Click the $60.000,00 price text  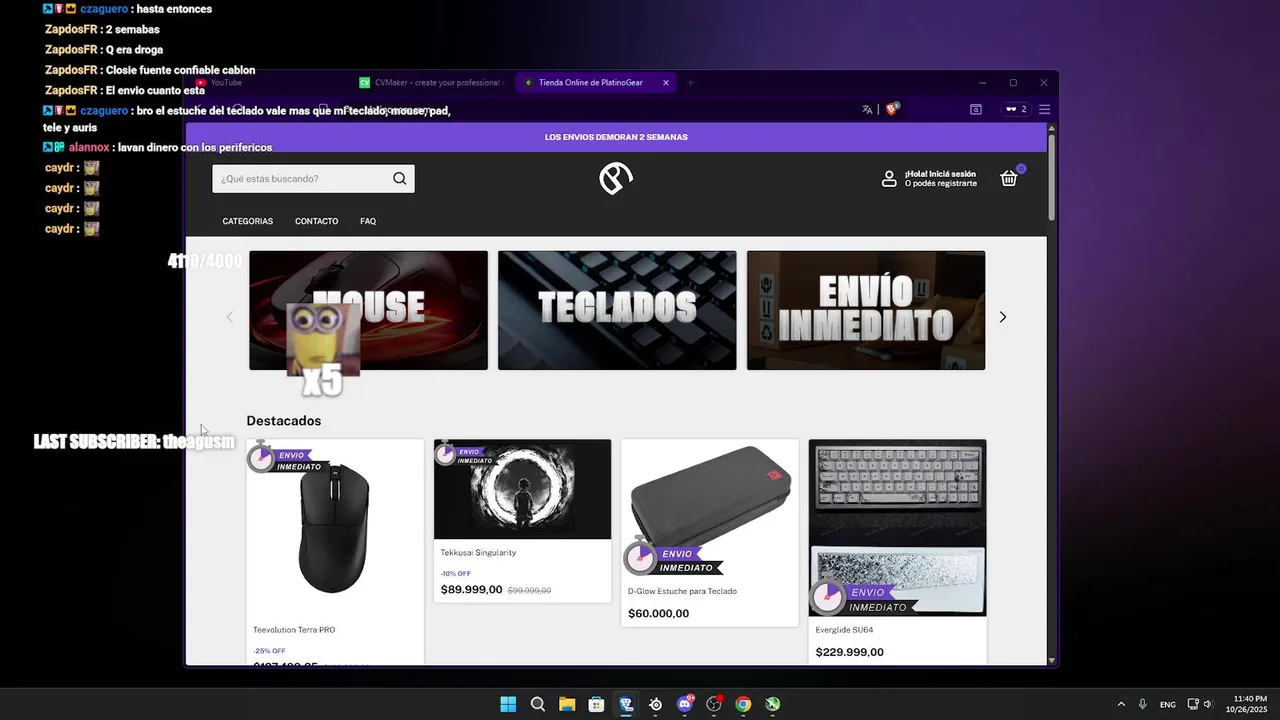[x=658, y=614]
